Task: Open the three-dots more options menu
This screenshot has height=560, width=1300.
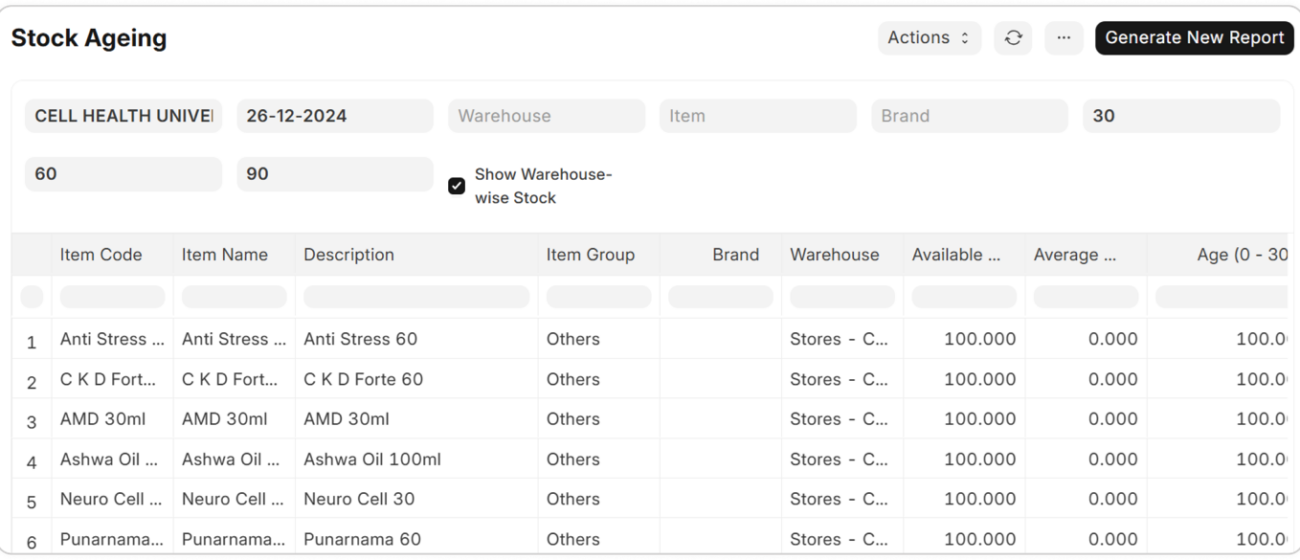Action: coord(1063,38)
